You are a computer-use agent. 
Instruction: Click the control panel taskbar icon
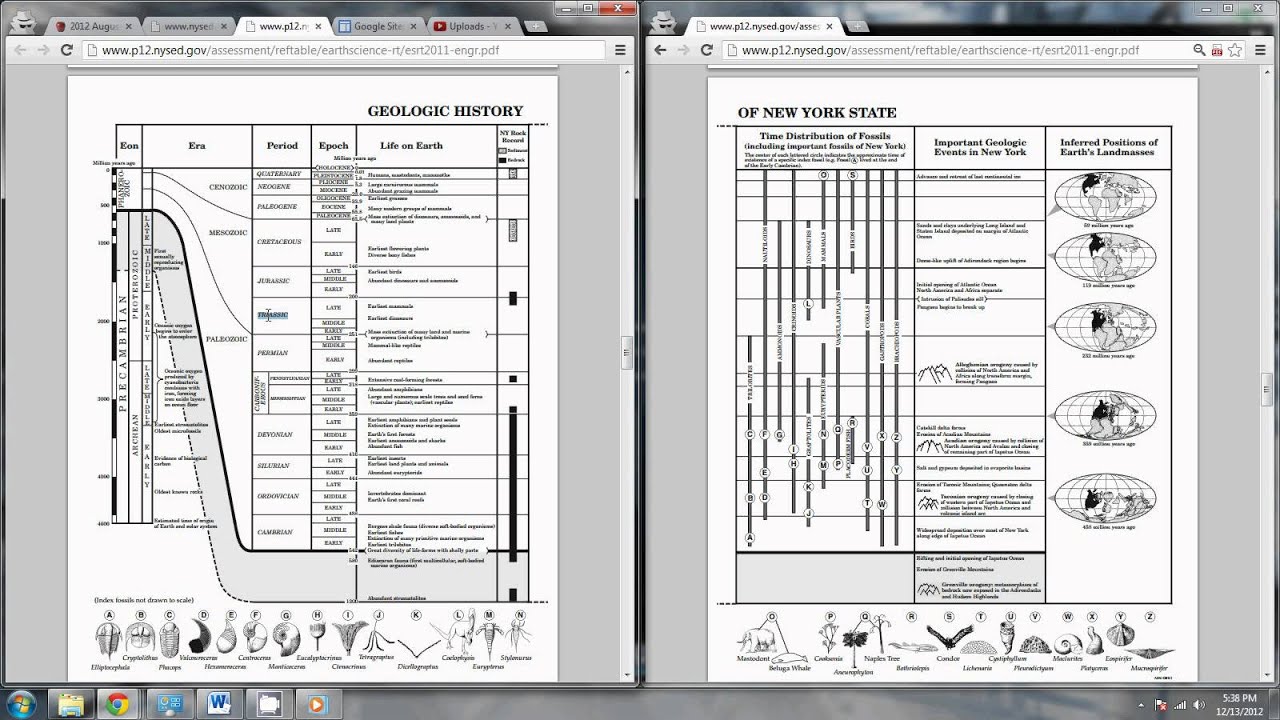(x=168, y=704)
